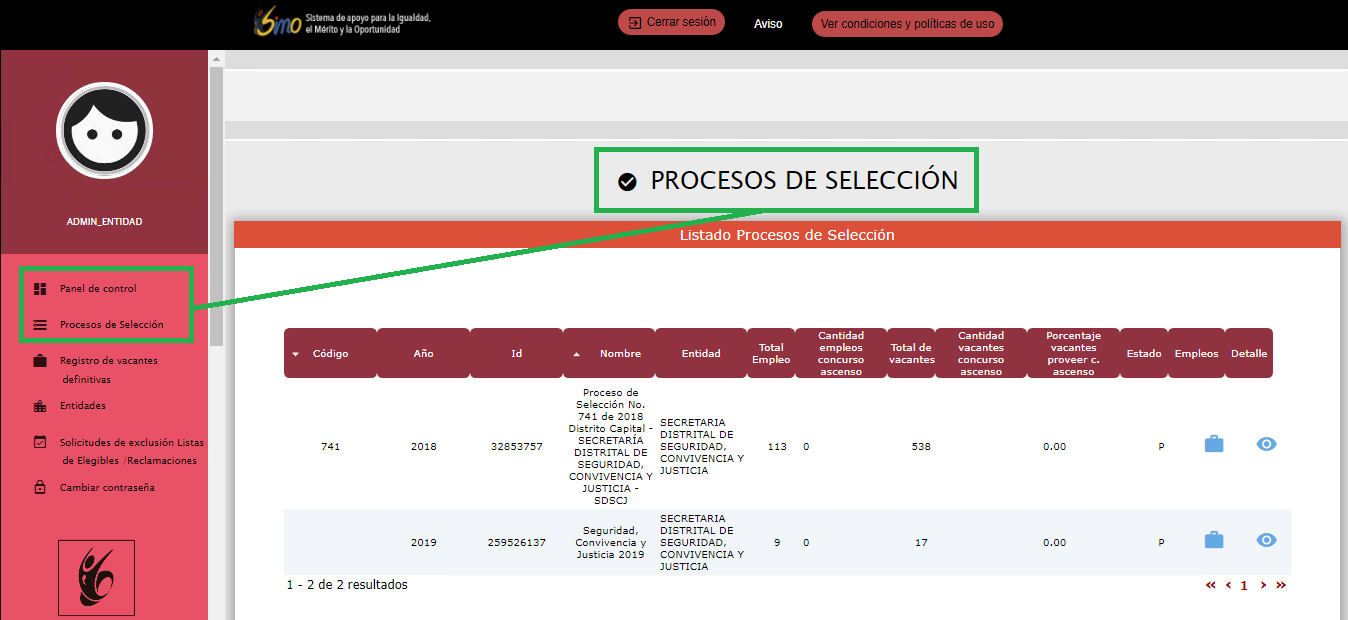Open Registro de vacantes definitivas
1348x620 pixels.
tap(108, 370)
